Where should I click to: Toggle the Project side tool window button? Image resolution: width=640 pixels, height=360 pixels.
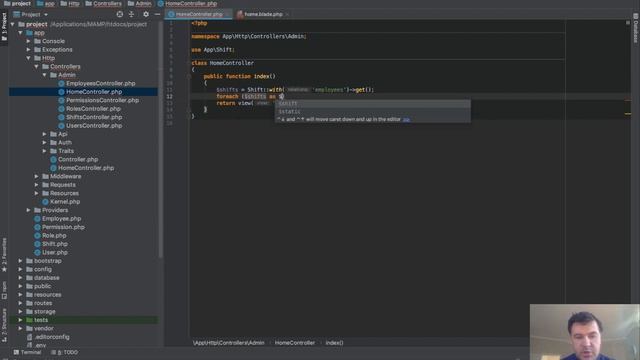point(4,27)
